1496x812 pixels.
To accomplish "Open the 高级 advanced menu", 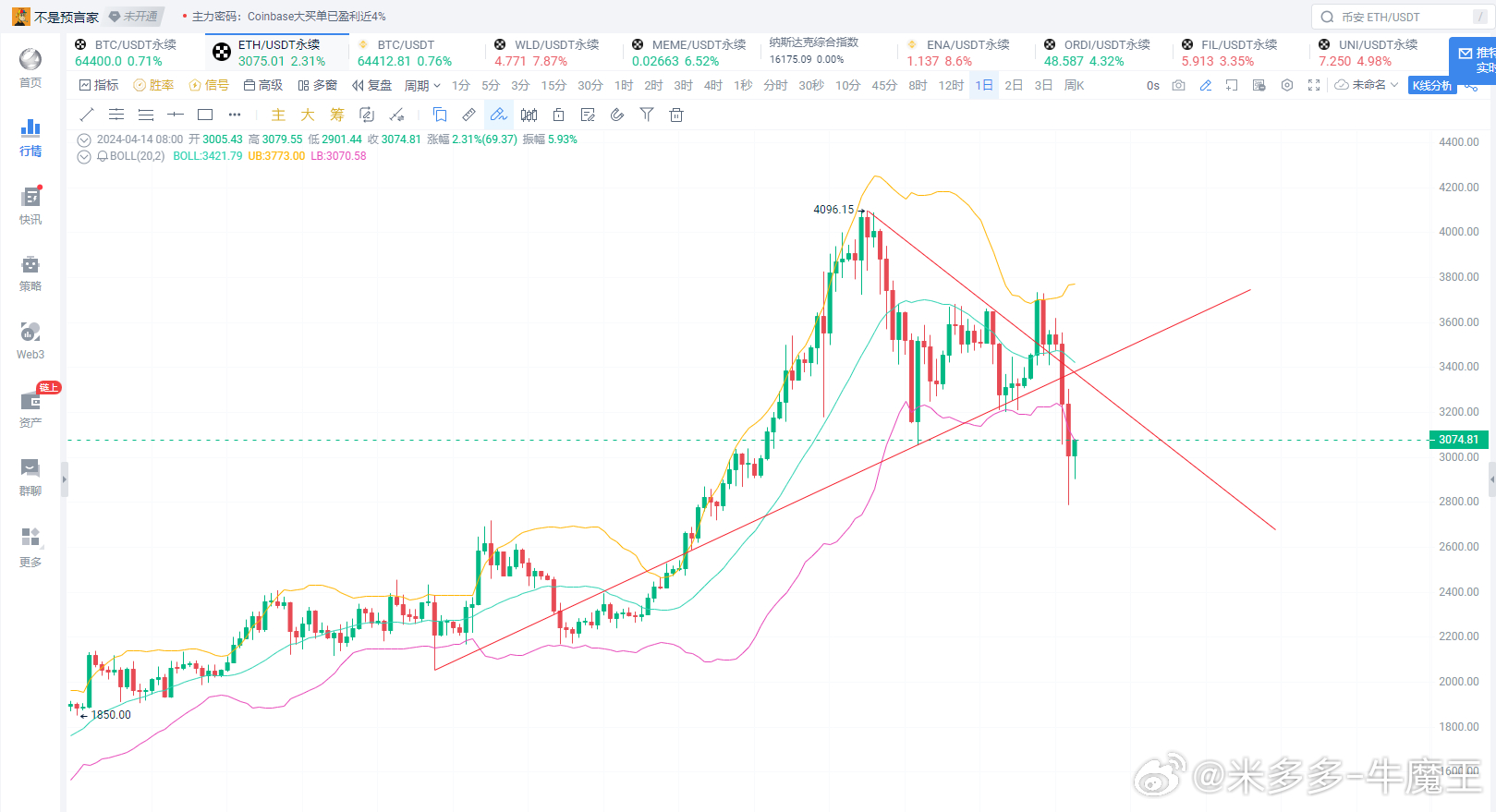I will point(263,85).
